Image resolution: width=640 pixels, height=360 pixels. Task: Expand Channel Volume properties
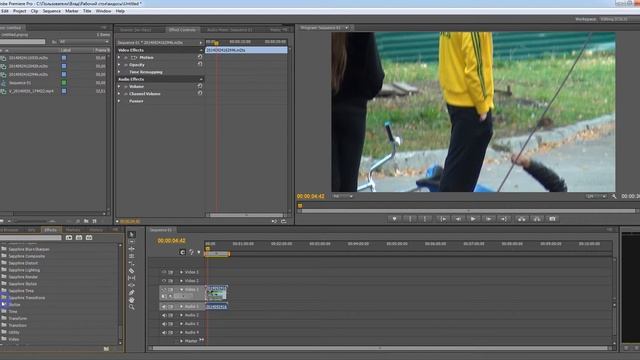[x=119, y=94]
